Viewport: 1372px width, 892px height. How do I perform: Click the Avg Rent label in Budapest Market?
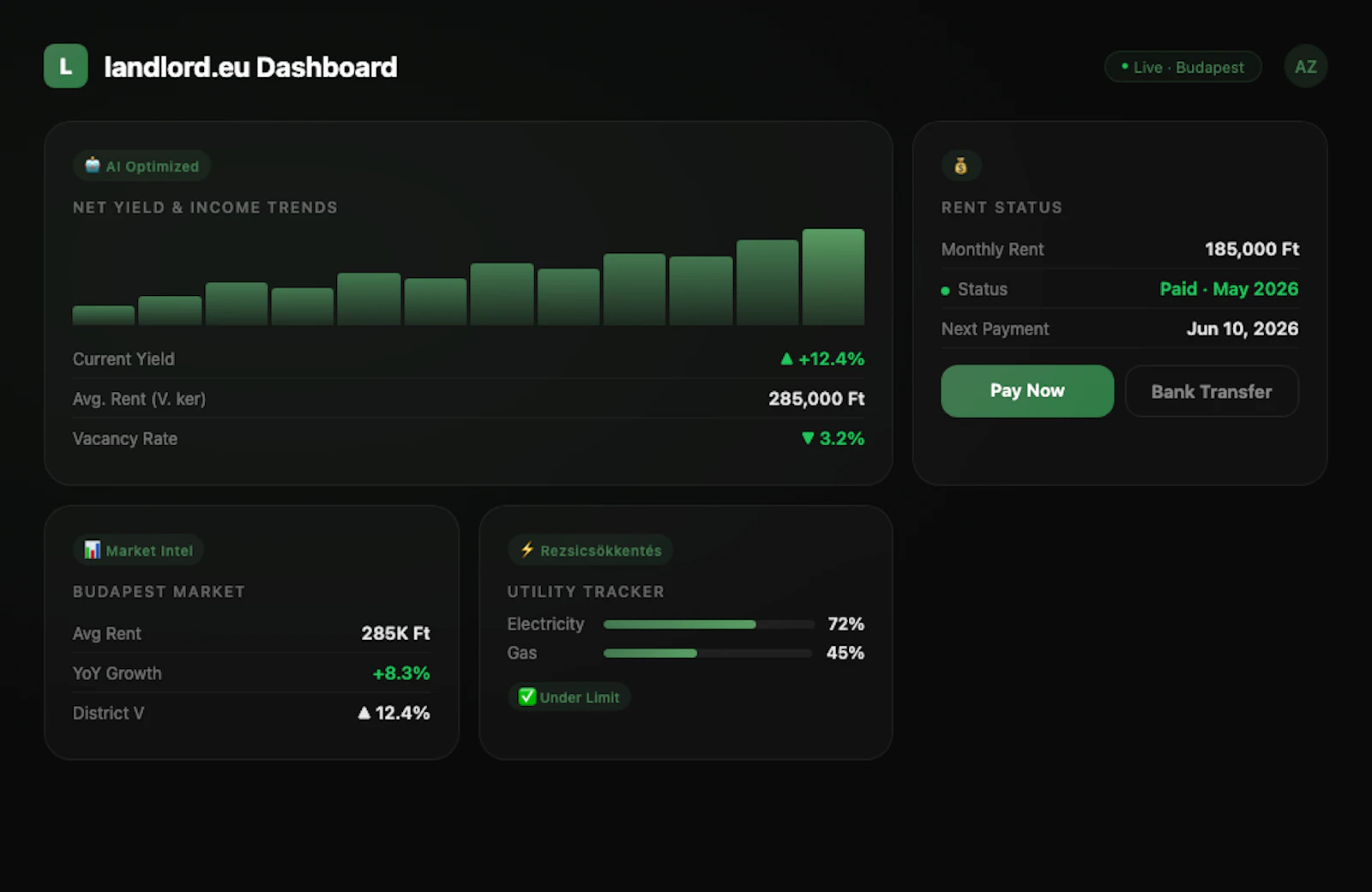coord(107,634)
